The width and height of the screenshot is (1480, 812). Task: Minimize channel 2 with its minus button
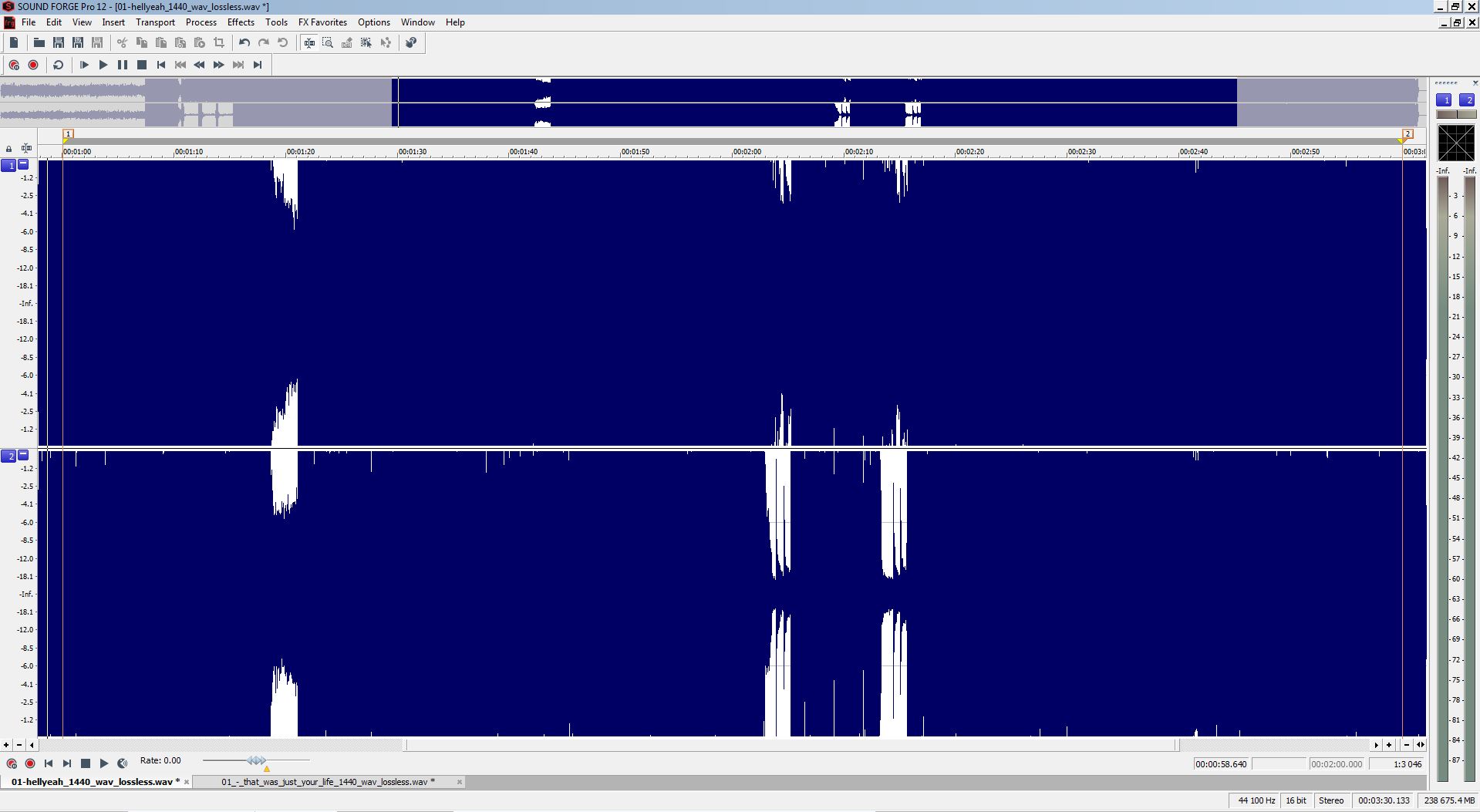[23, 455]
